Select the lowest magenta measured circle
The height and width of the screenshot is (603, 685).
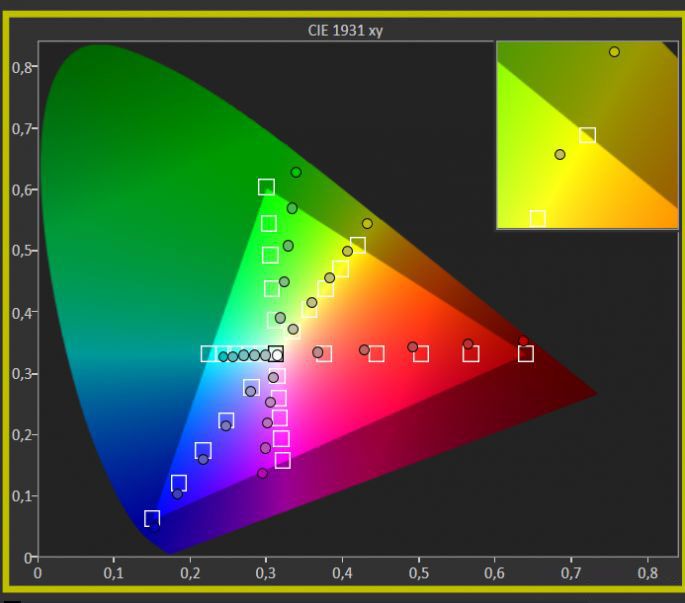(x=263, y=473)
